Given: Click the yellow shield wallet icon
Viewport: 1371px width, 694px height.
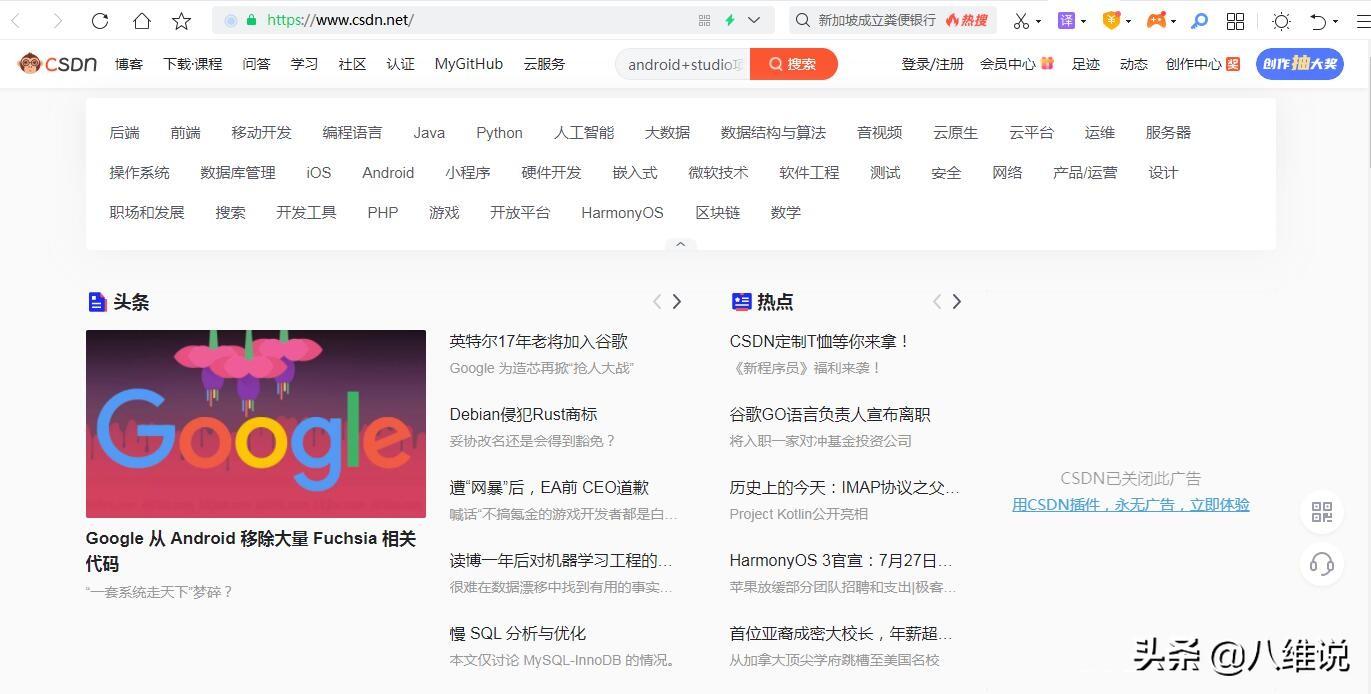Looking at the screenshot, I should click(1111, 20).
